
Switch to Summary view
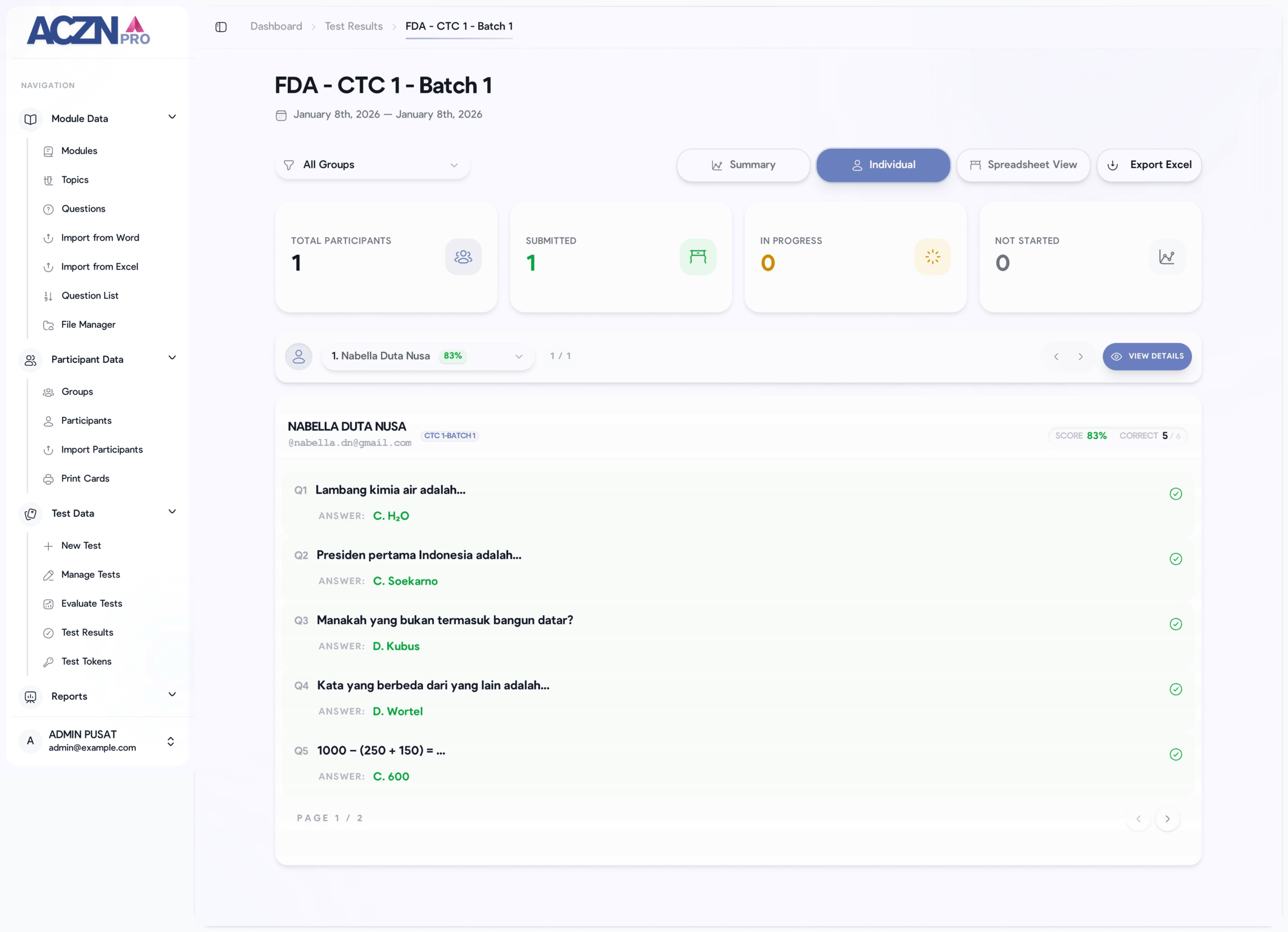(x=743, y=165)
